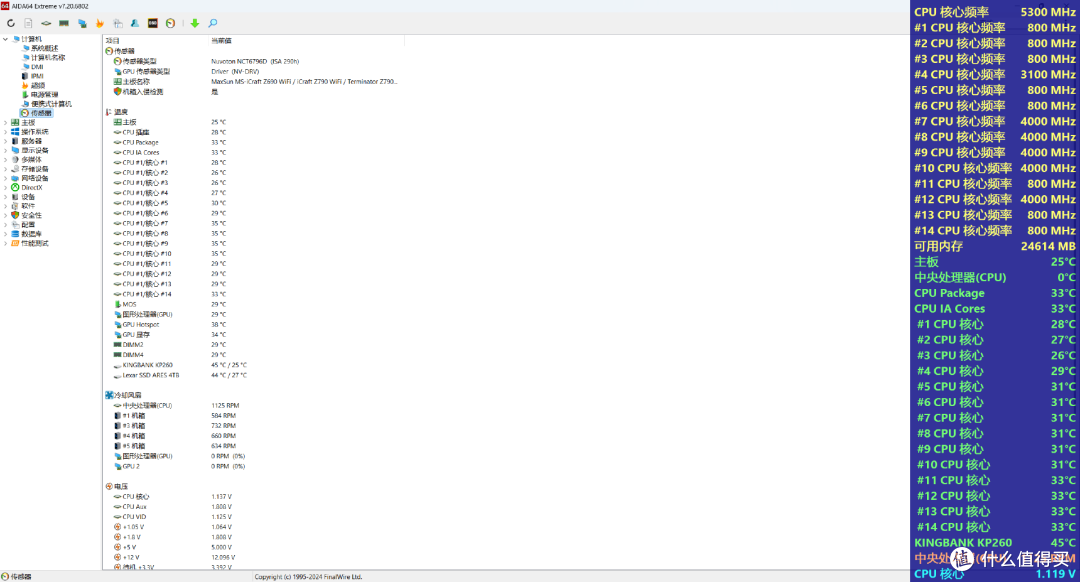Click the 冷却风扇 section fan icon
1080x582 pixels.
[109, 395]
